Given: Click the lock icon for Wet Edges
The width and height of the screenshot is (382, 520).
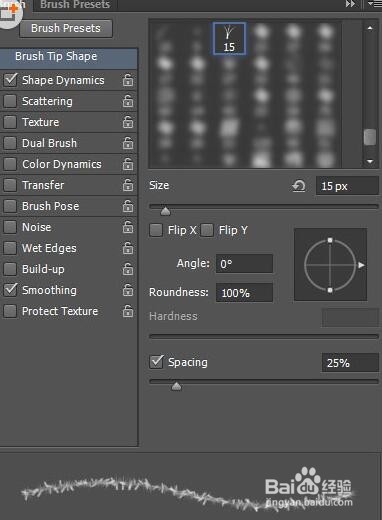Looking at the screenshot, I should [x=128, y=248].
